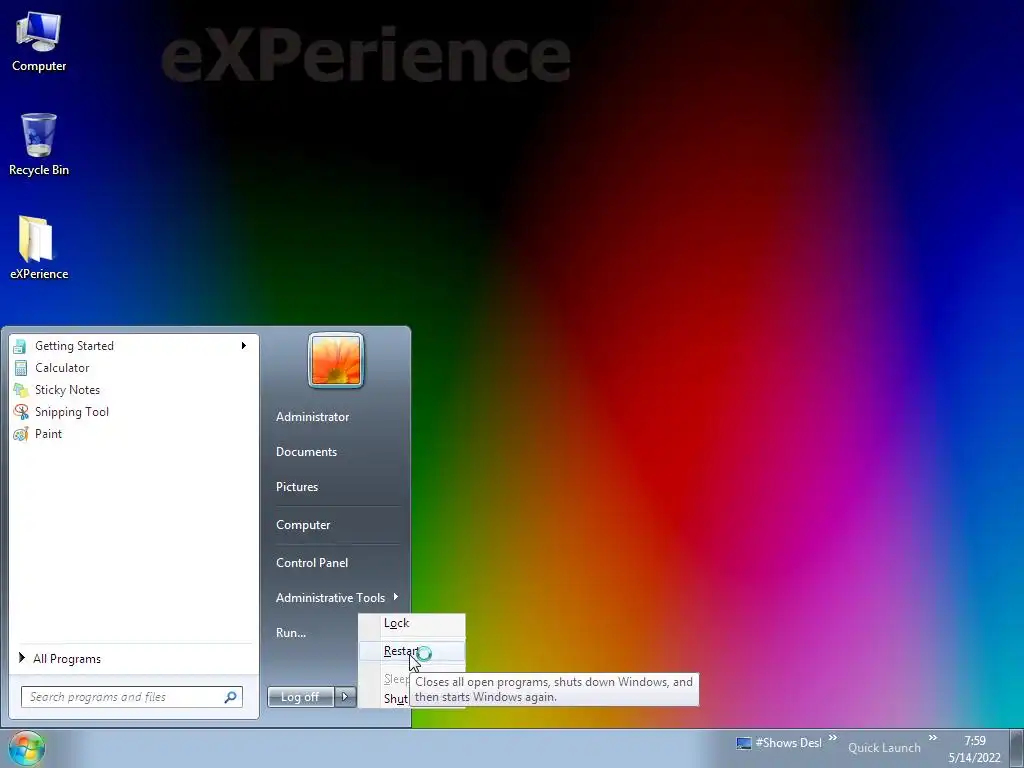
Task: Select Shut down in the power menu
Action: point(396,699)
